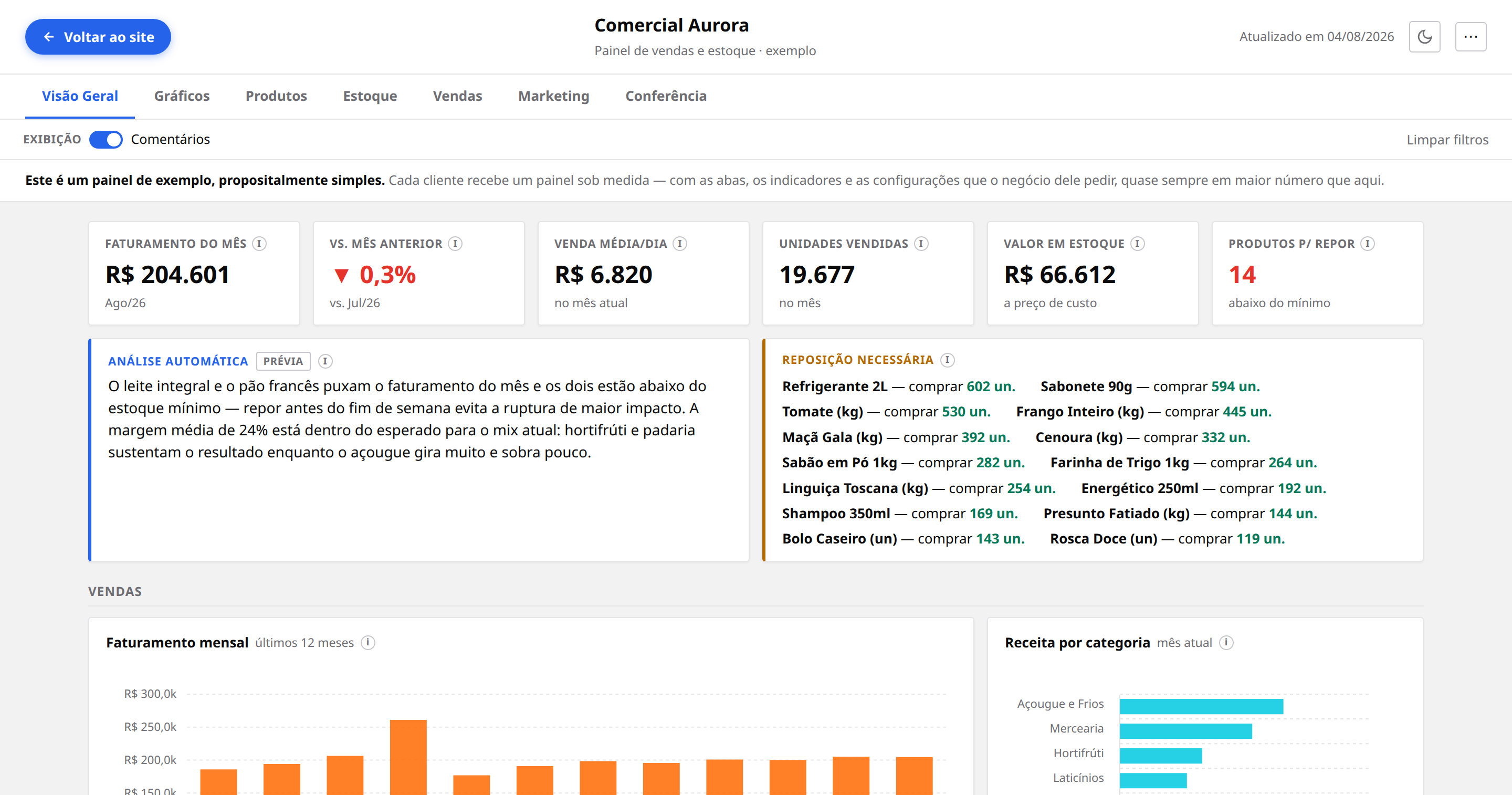Click info icon beside Venda Média/Dia
Image resolution: width=1512 pixels, height=795 pixels.
(680, 244)
